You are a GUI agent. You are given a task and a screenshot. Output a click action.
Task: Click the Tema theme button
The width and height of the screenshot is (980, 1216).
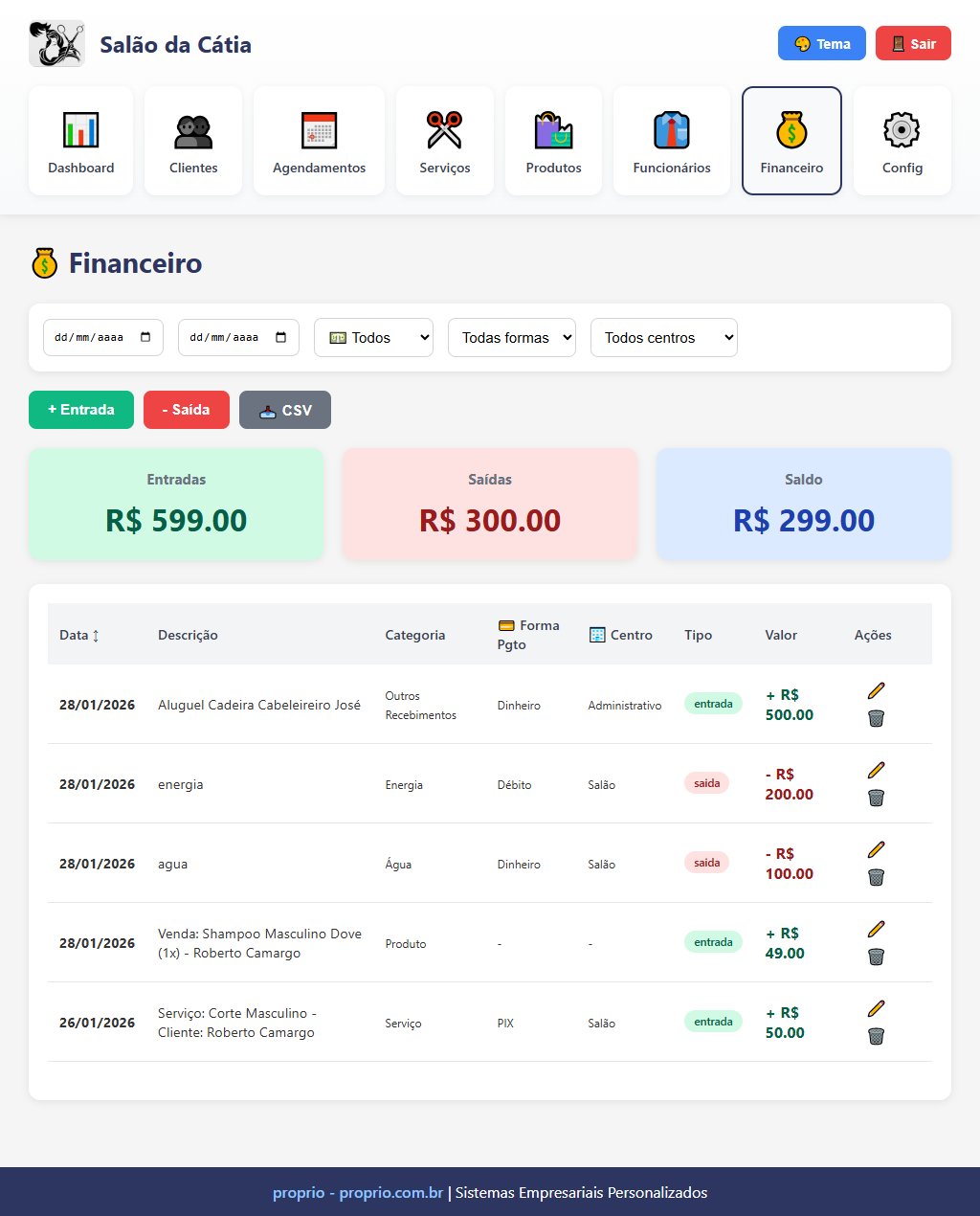pos(822,43)
